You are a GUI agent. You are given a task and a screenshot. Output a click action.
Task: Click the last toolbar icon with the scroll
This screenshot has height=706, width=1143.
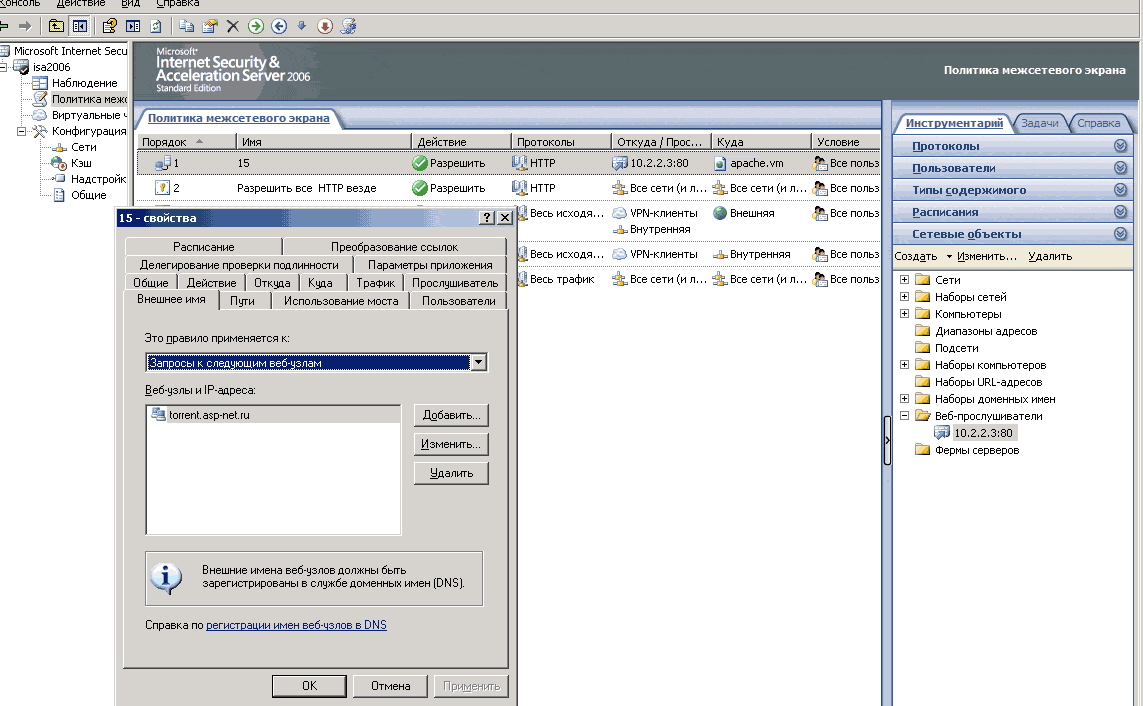pyautogui.click(x=348, y=26)
